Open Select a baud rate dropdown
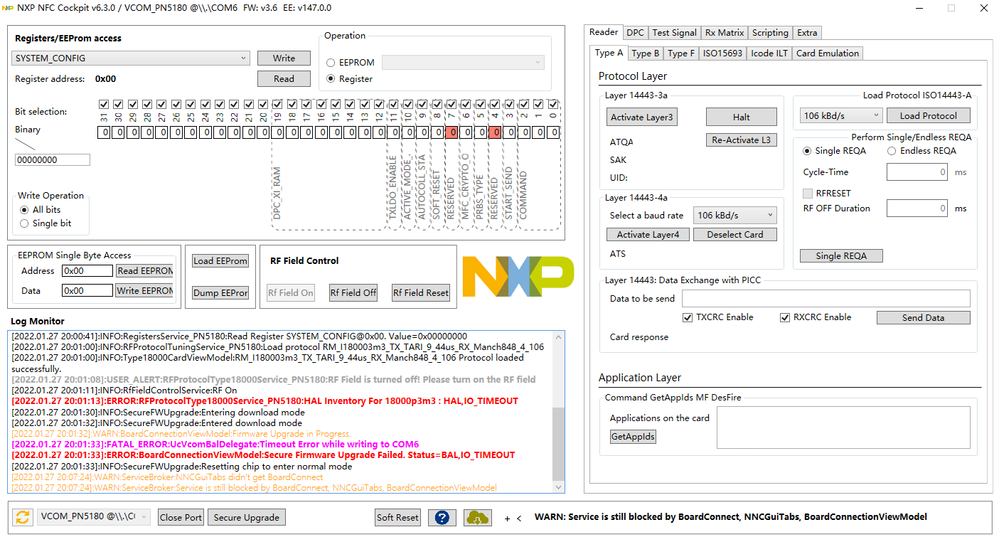999x540 pixels. coord(735,215)
